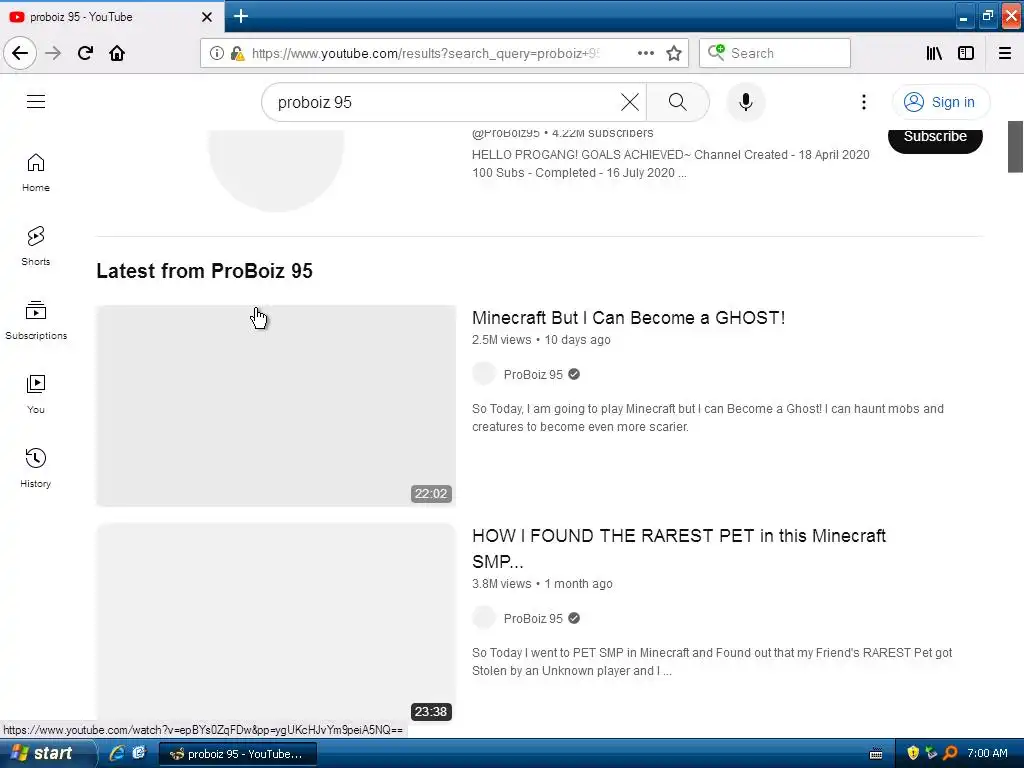Screen dimensions: 1024x768
Task: Open the page actions three-dot menu
Action: [x=645, y=53]
